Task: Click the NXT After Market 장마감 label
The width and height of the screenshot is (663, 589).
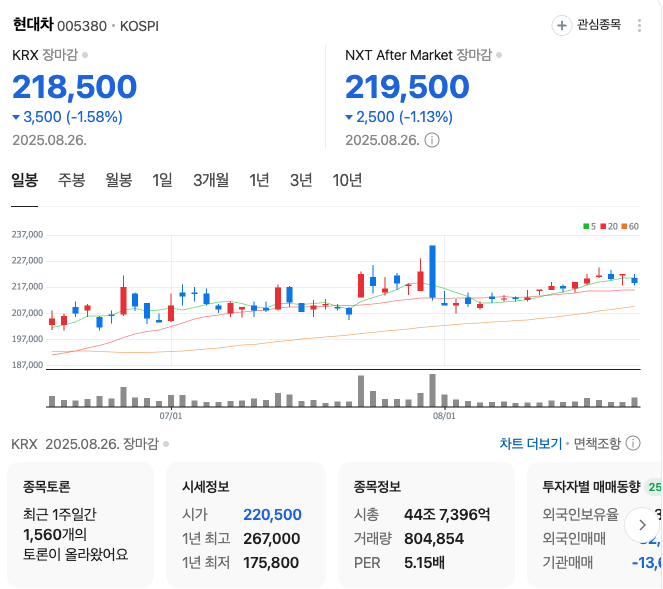Action: [419, 55]
